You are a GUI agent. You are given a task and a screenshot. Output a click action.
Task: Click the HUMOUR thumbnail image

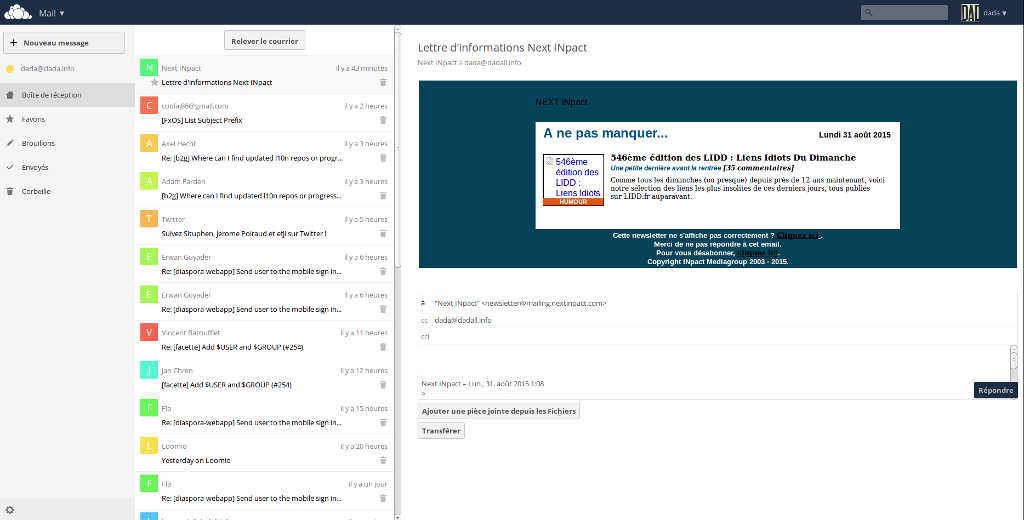(x=573, y=180)
